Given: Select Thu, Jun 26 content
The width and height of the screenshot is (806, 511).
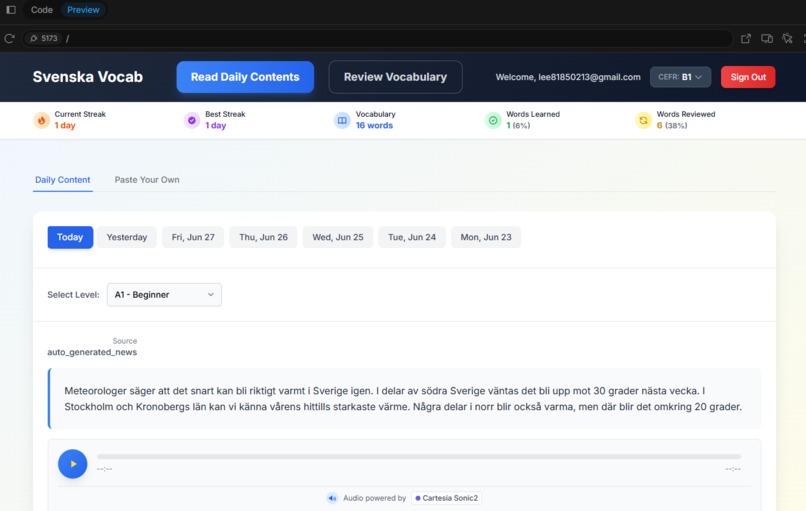Looking at the screenshot, I should (263, 238).
